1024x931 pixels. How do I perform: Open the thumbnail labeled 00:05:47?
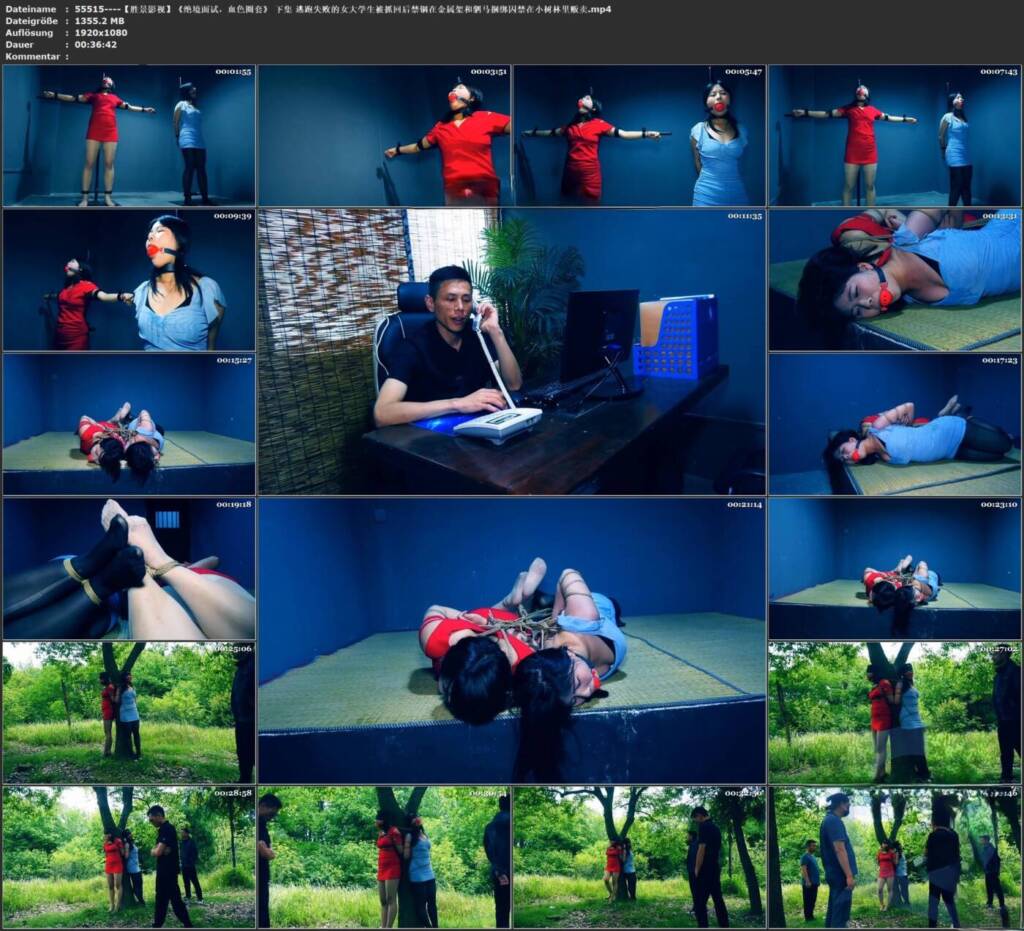tap(639, 136)
